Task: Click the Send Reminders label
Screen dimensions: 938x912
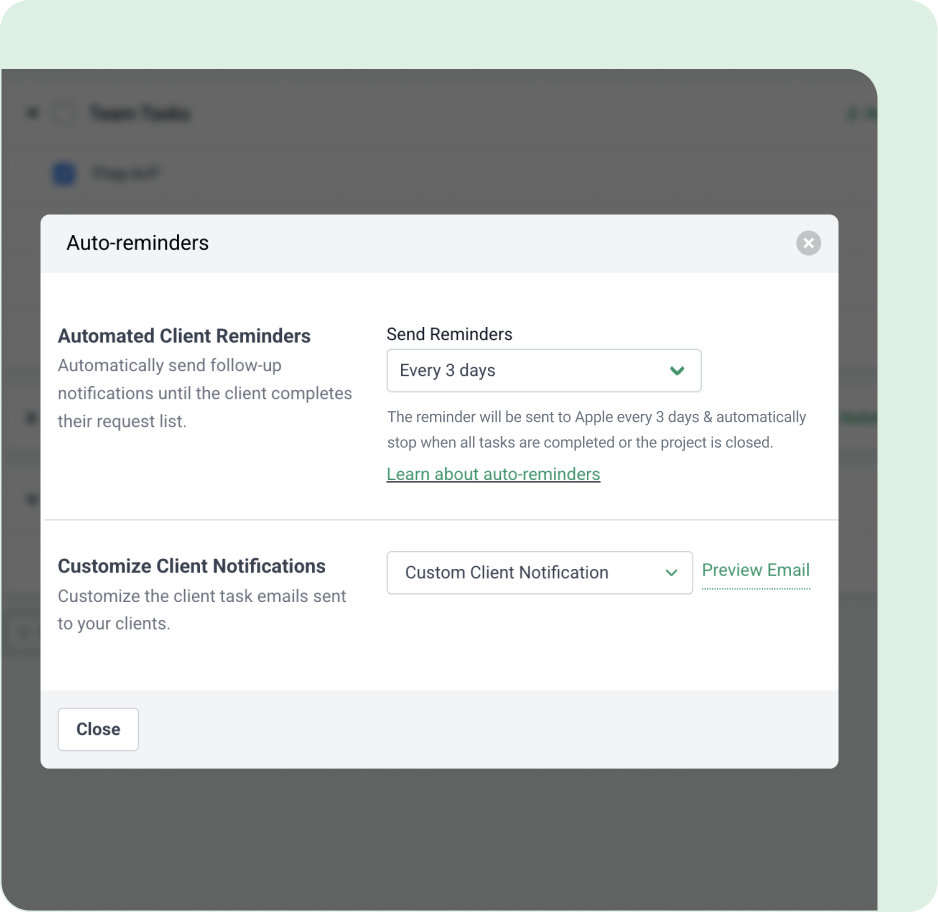Action: click(449, 334)
